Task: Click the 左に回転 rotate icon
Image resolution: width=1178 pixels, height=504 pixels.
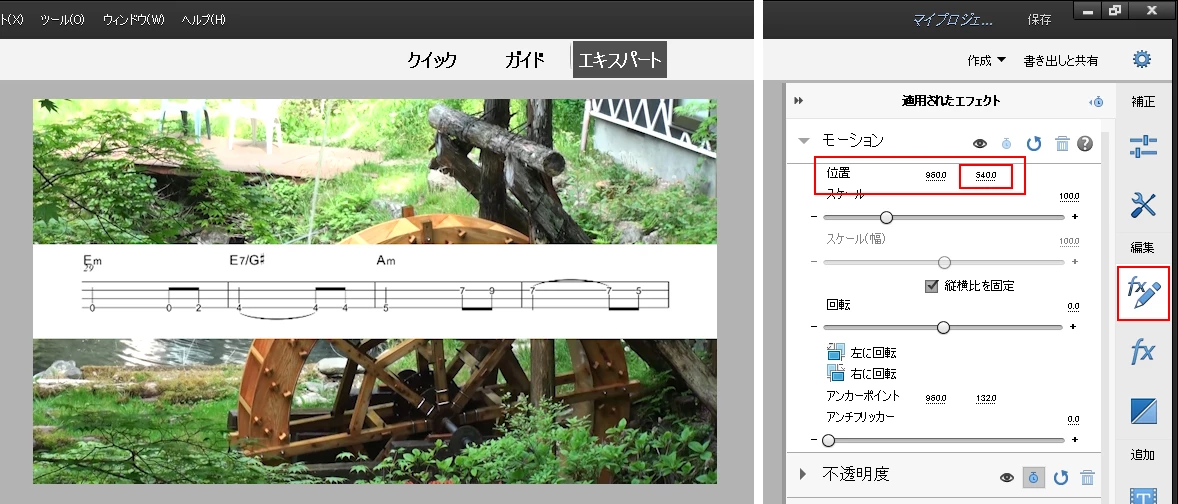Action: point(836,352)
